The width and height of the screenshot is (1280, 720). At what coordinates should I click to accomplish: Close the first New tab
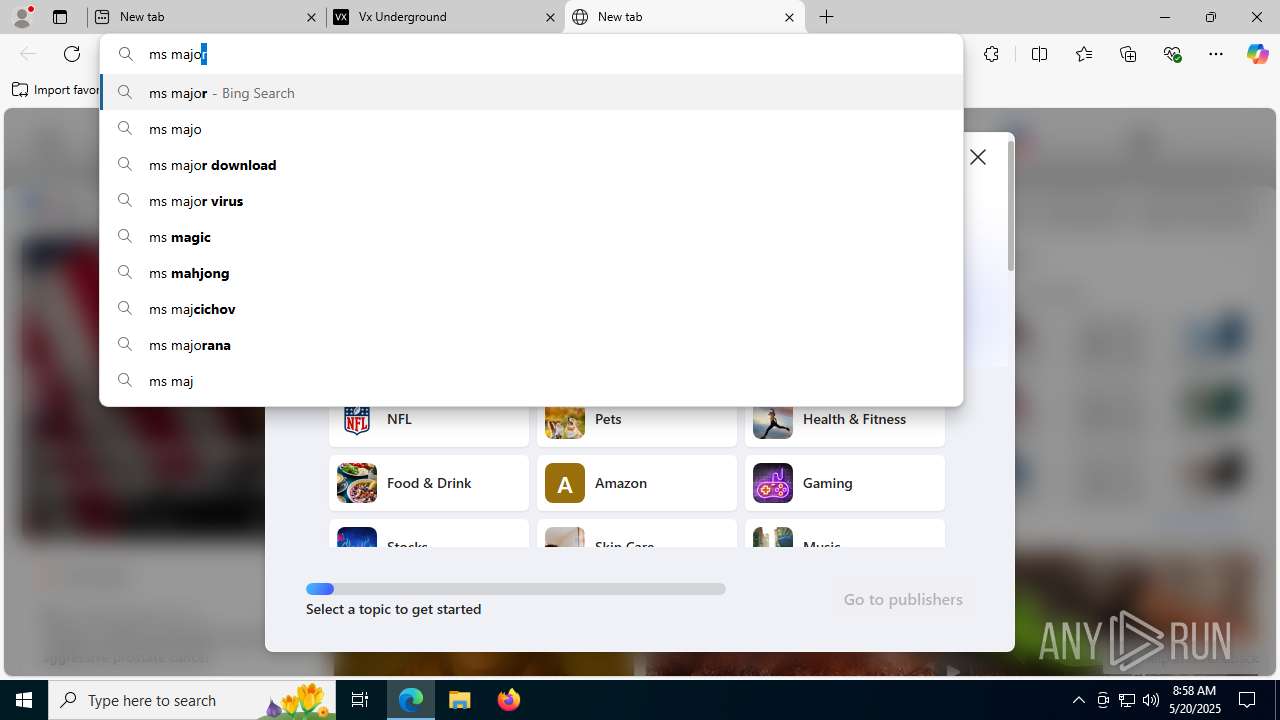311,17
